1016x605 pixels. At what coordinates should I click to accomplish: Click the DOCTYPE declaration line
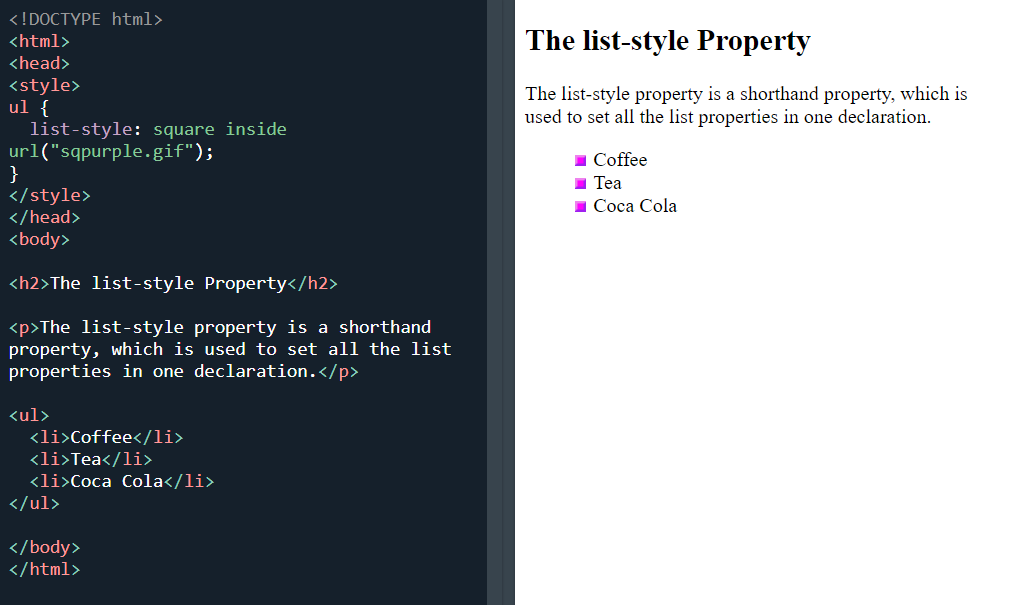[x=85, y=18]
